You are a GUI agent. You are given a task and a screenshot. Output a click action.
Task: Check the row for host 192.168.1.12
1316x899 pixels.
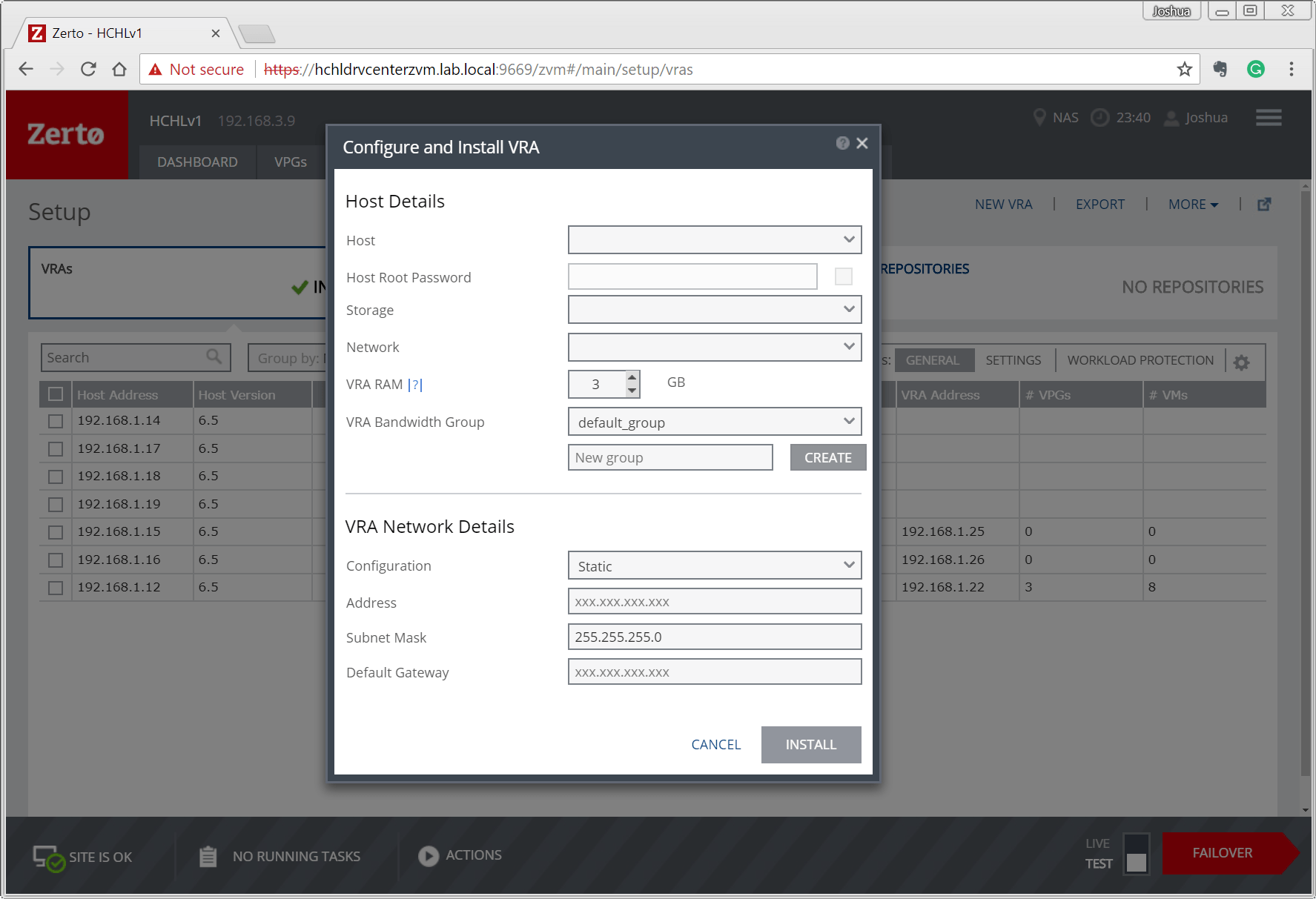point(56,588)
